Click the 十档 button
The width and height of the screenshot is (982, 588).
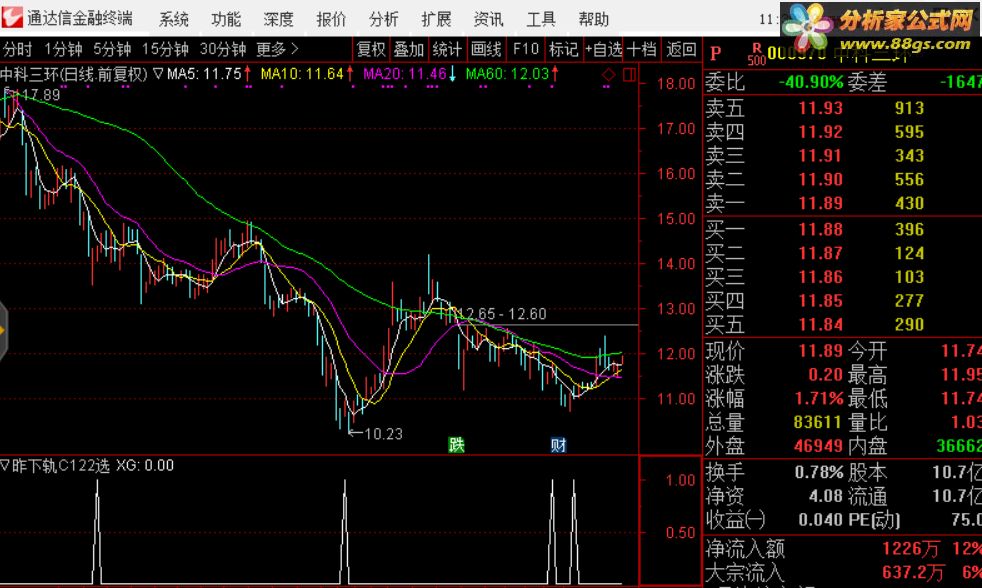click(x=642, y=49)
